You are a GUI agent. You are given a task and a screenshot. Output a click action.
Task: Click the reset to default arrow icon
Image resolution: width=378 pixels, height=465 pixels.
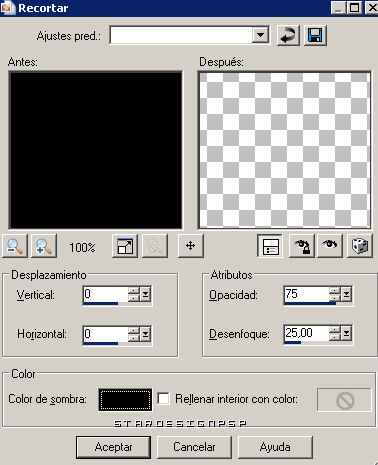288,35
